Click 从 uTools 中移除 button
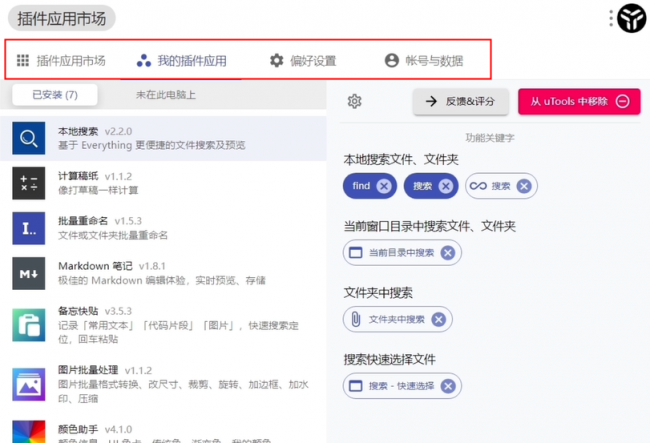Screen dimensions: 650x443 579,101
